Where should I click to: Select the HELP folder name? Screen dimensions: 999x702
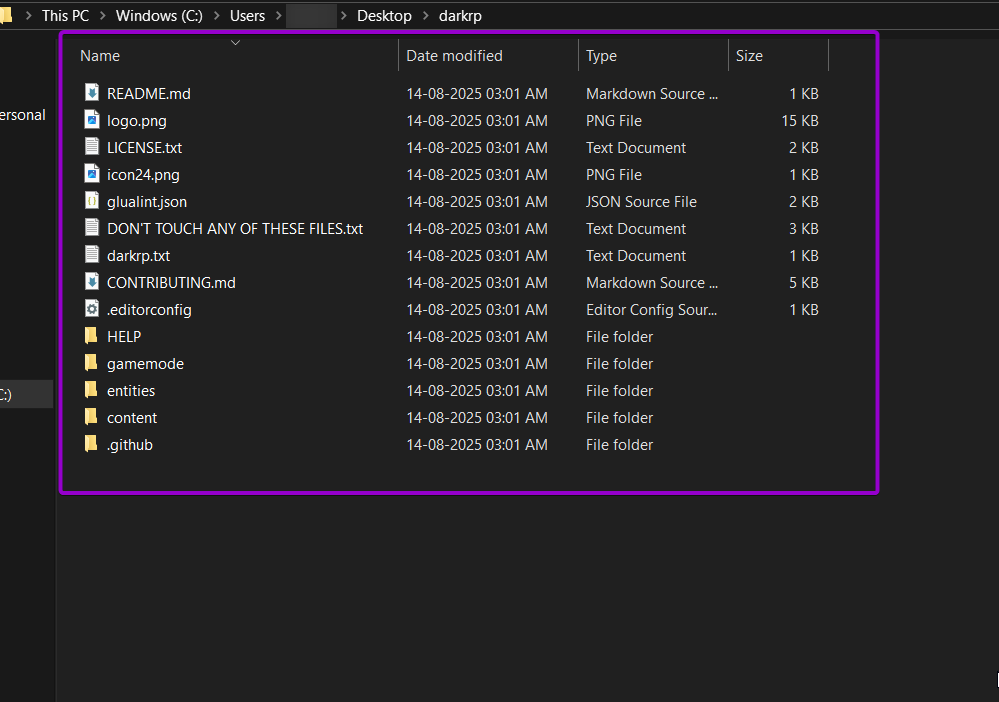pyautogui.click(x=124, y=337)
